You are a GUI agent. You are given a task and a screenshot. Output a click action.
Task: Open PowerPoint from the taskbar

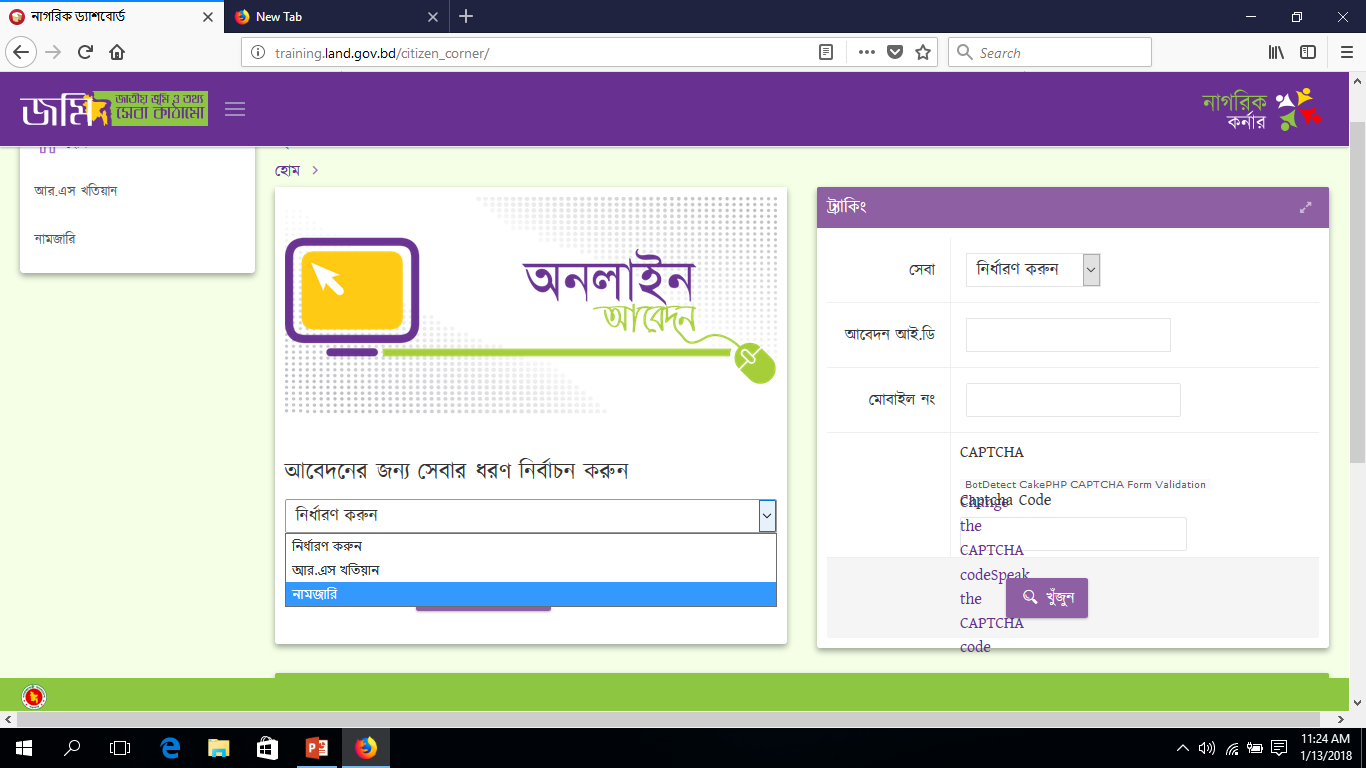317,747
